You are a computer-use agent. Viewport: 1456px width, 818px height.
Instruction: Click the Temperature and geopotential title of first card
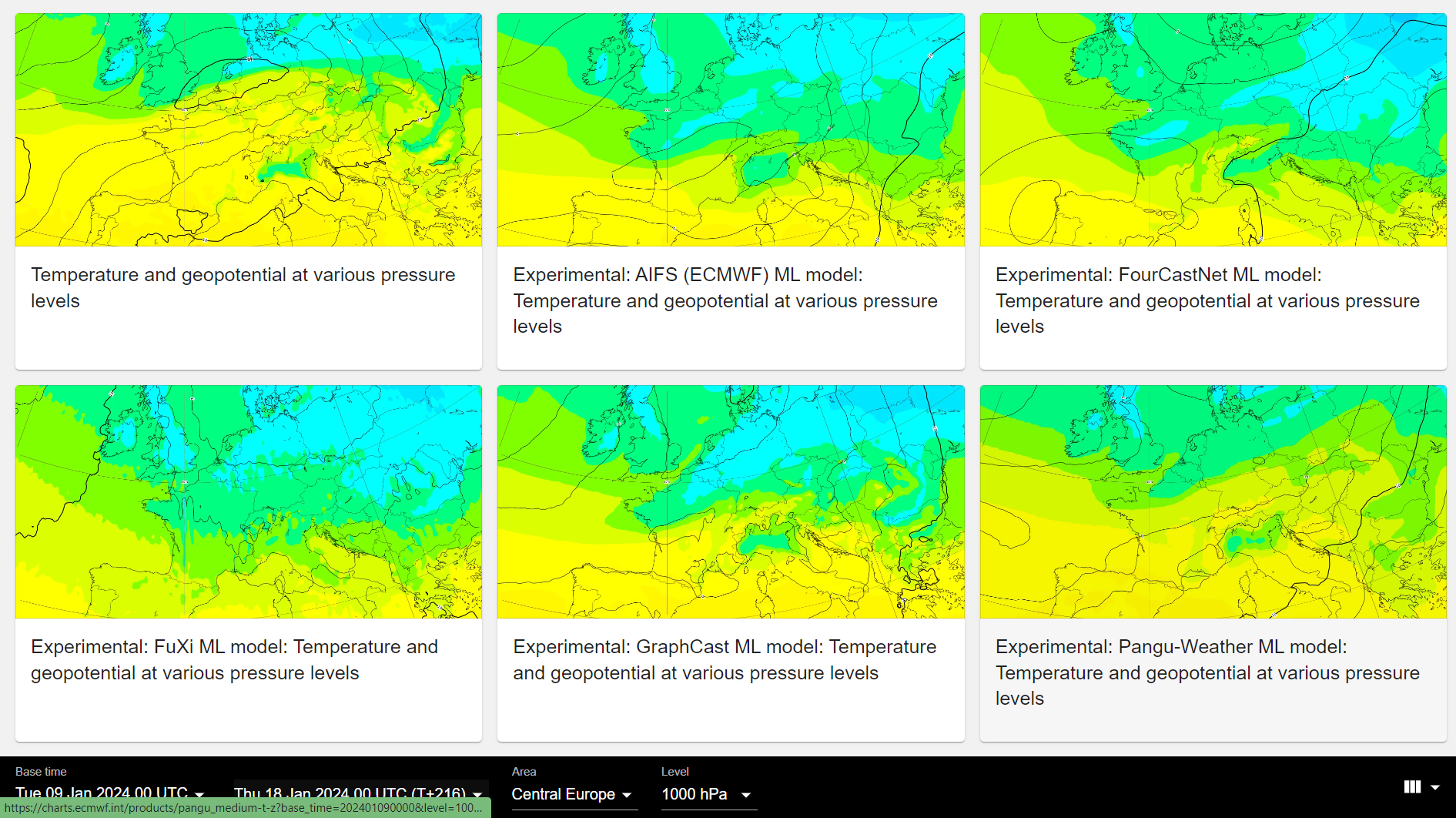coord(243,287)
